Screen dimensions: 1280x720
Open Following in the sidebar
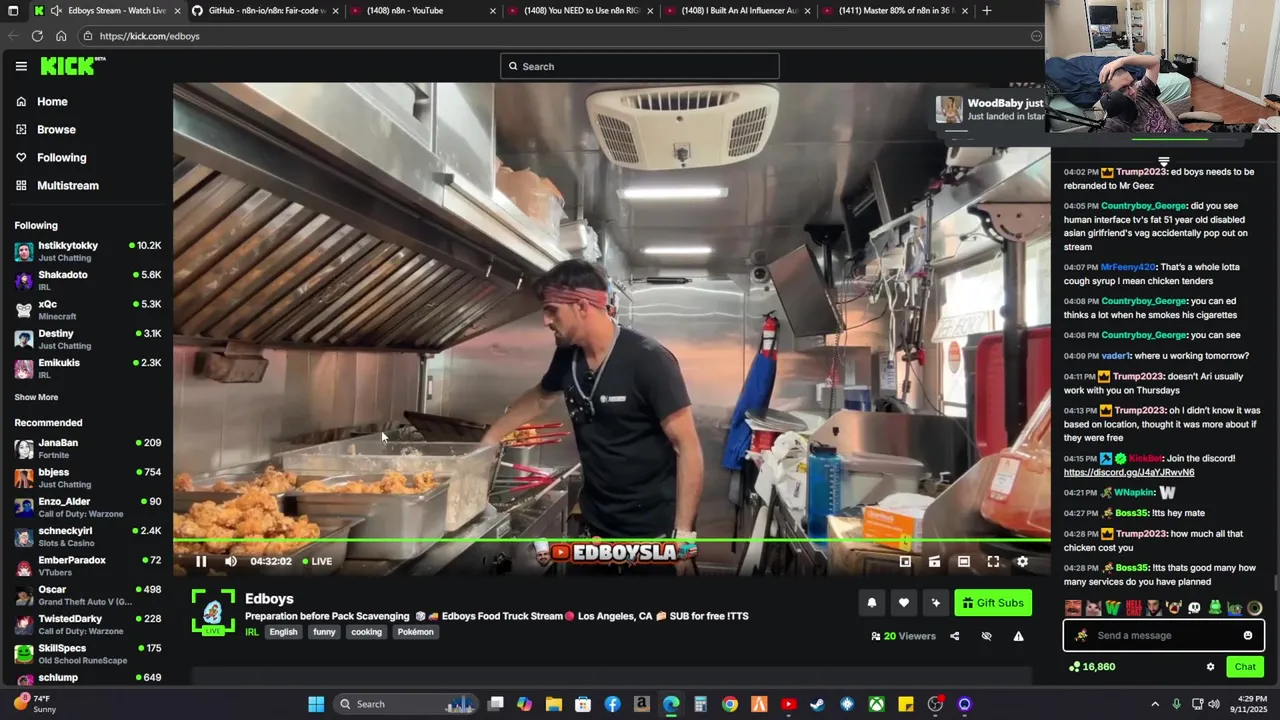point(61,157)
